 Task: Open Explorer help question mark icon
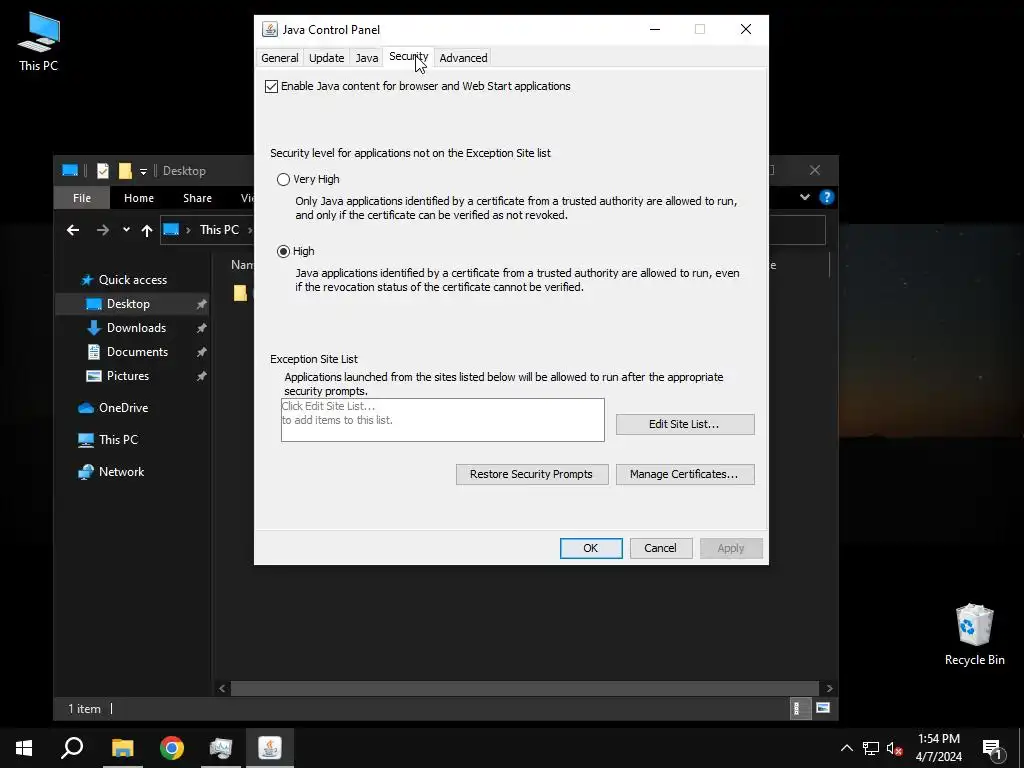[x=827, y=197]
